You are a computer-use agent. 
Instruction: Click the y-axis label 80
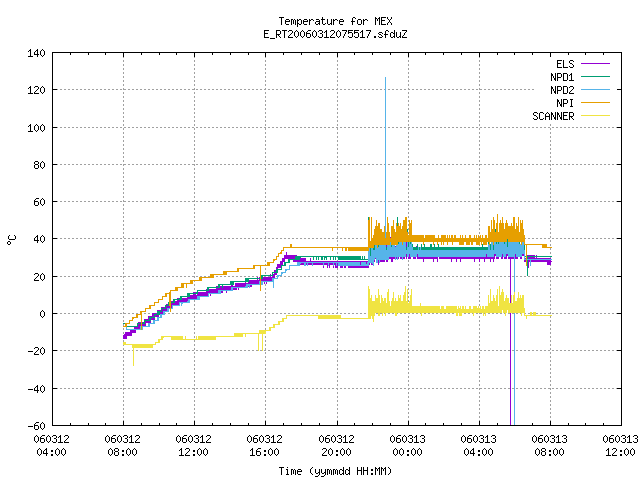click(39, 165)
